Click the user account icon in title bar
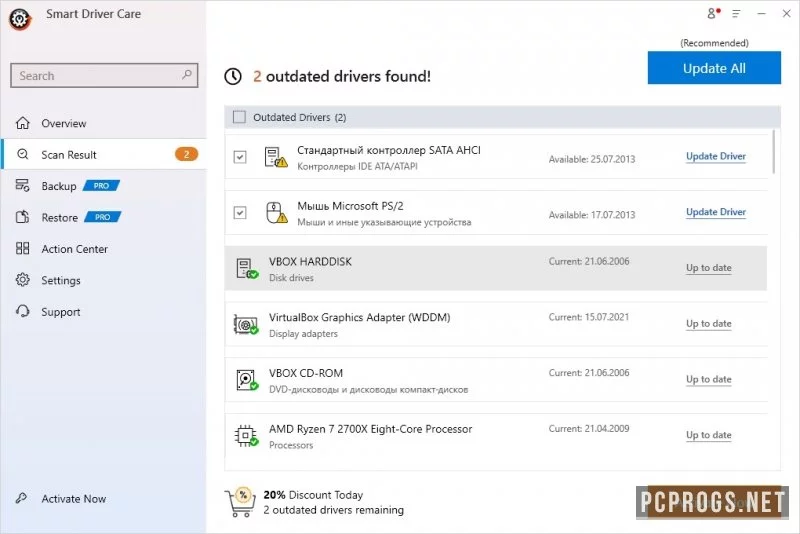Image resolution: width=800 pixels, height=534 pixels. coord(713,13)
